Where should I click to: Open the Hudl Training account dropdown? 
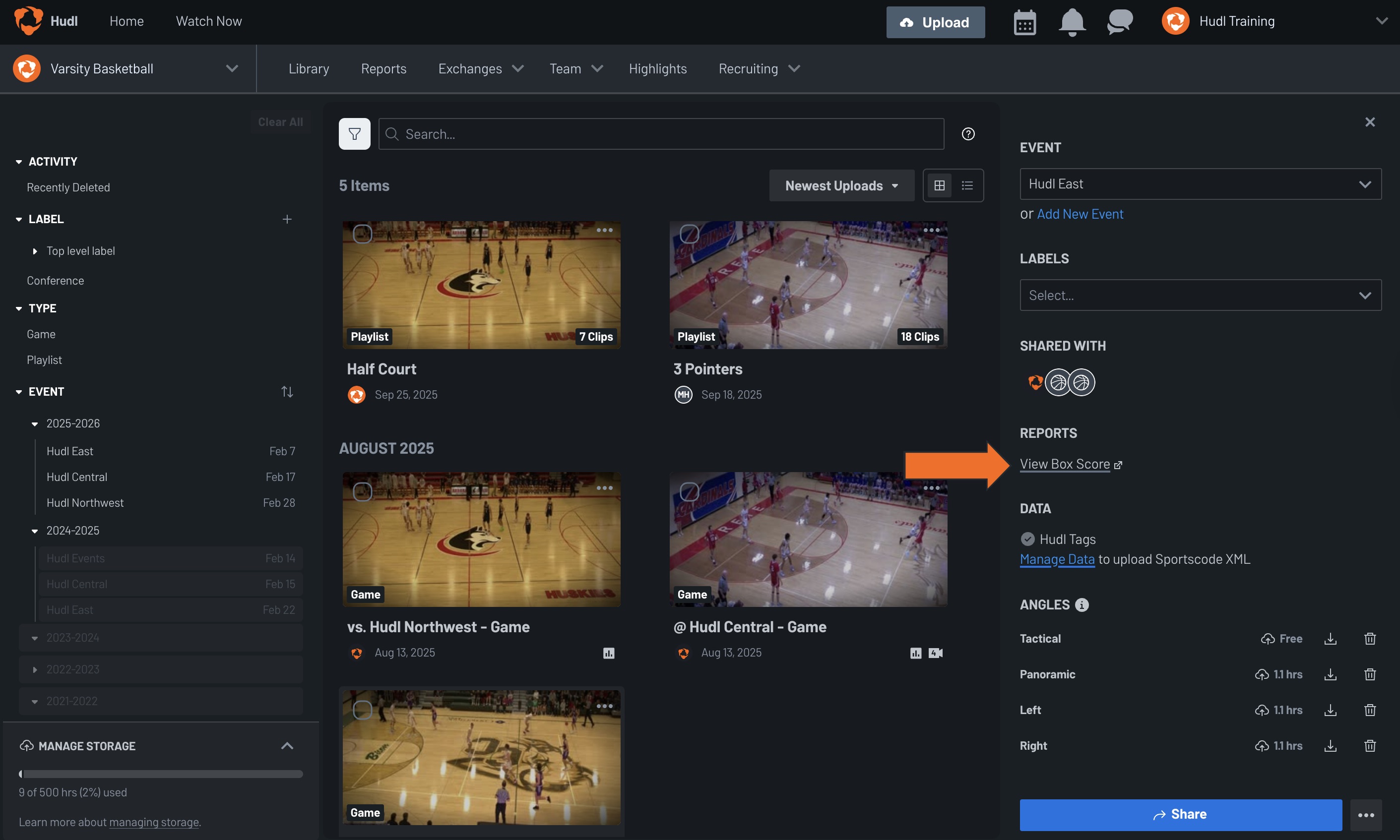(x=1274, y=21)
